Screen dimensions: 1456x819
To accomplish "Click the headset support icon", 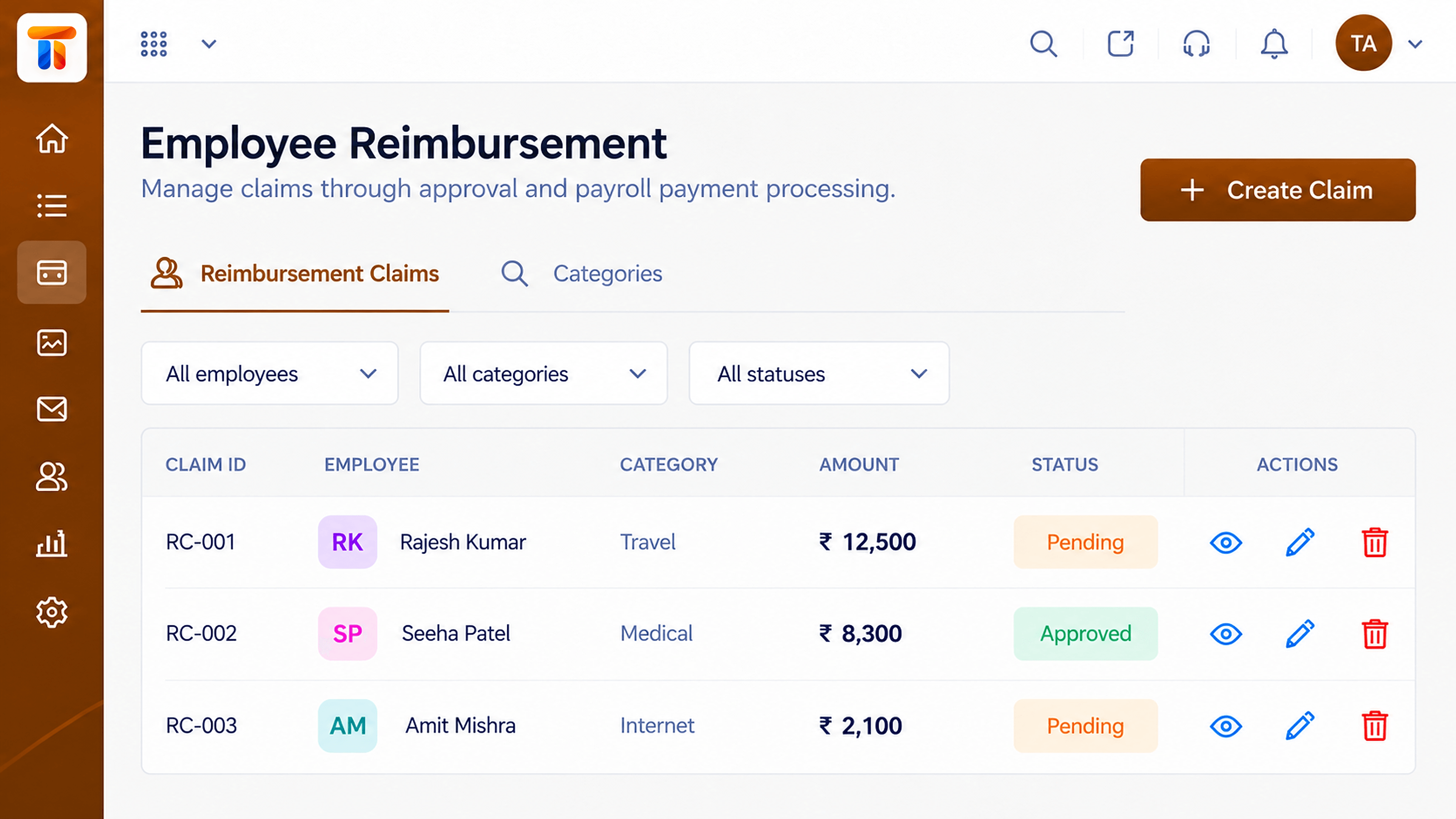I will [x=1196, y=44].
